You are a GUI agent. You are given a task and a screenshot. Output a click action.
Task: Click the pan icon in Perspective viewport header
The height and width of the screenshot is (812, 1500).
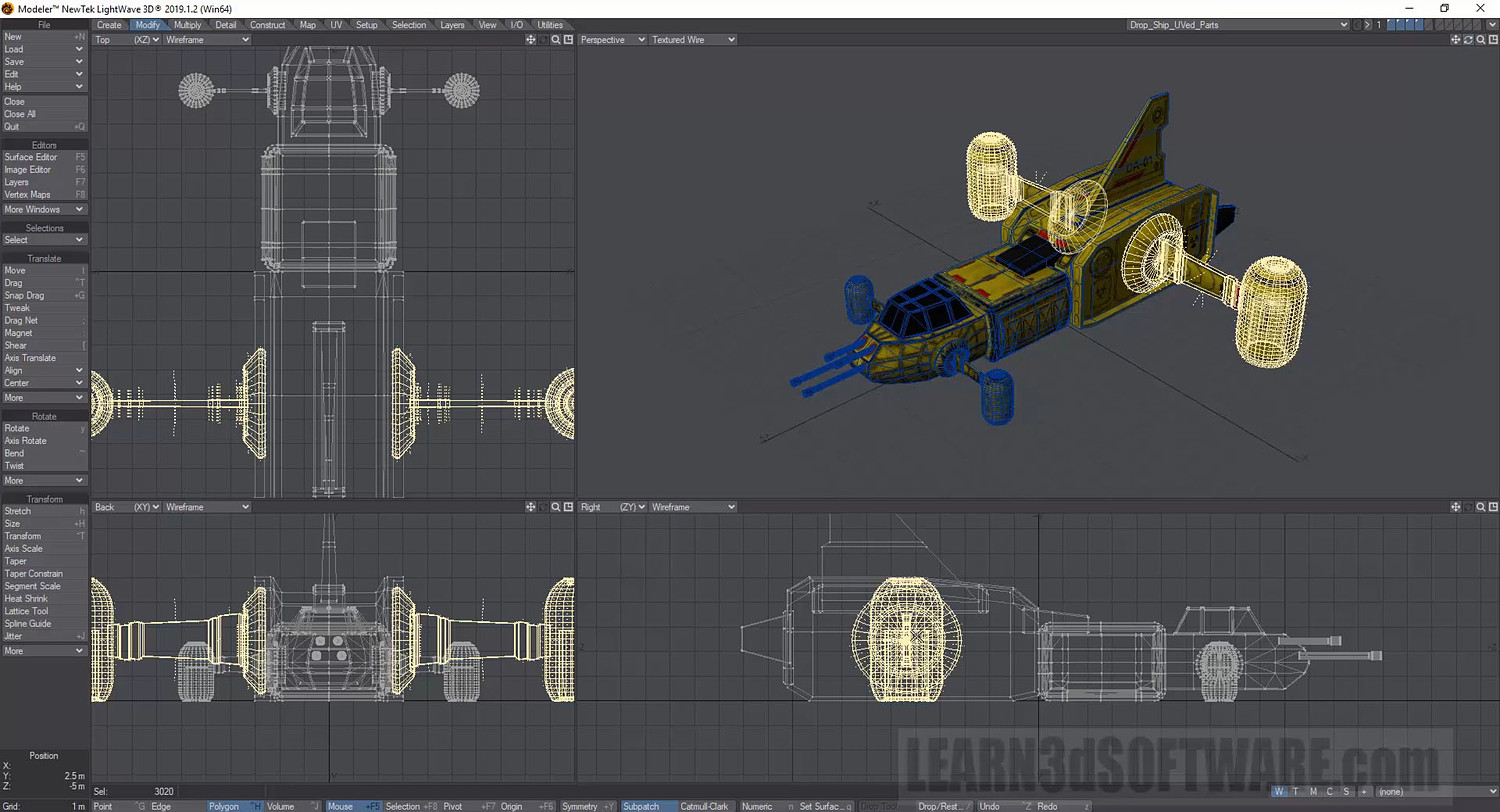tap(1456, 40)
